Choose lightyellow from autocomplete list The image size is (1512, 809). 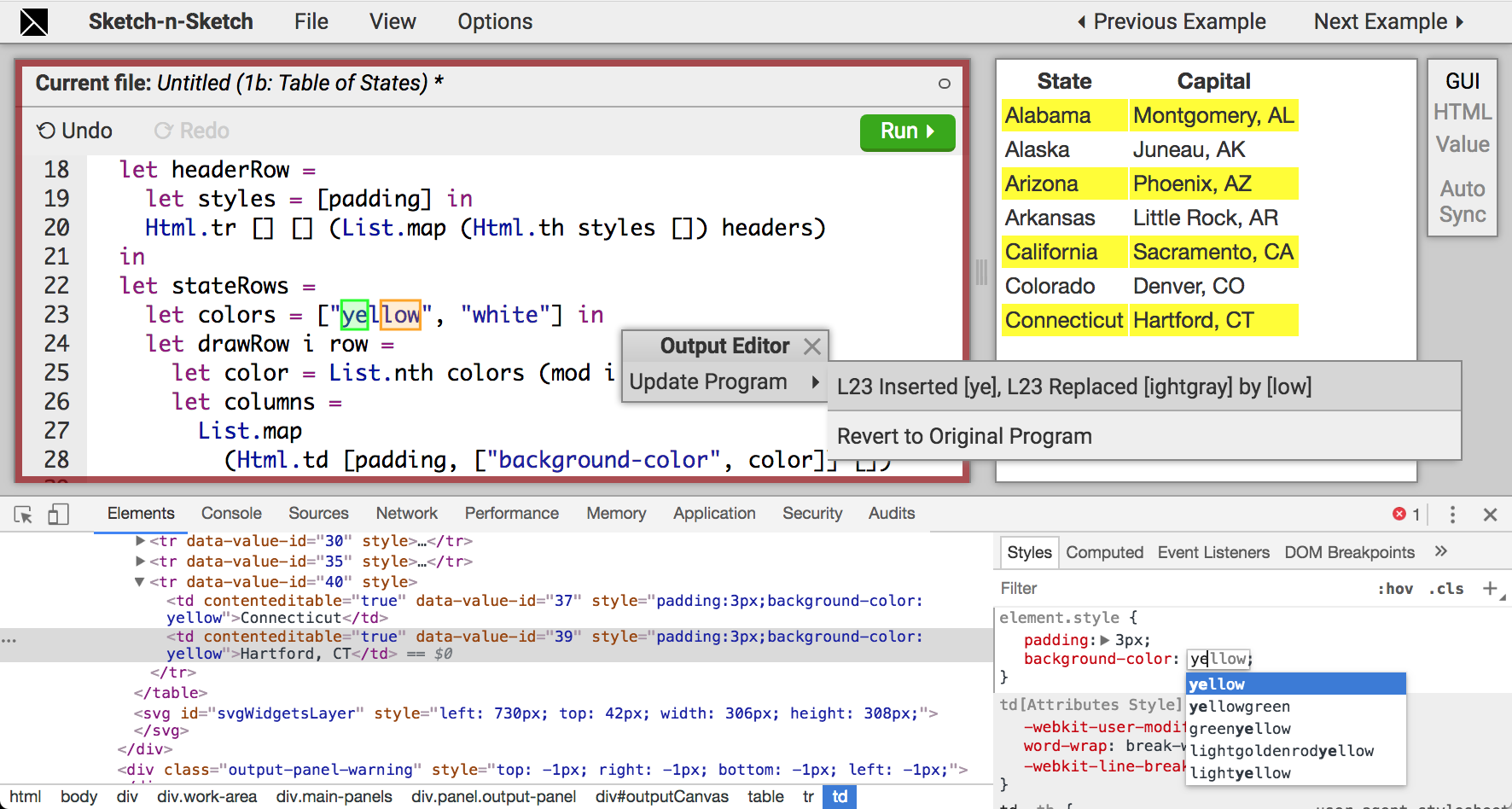(1295, 773)
